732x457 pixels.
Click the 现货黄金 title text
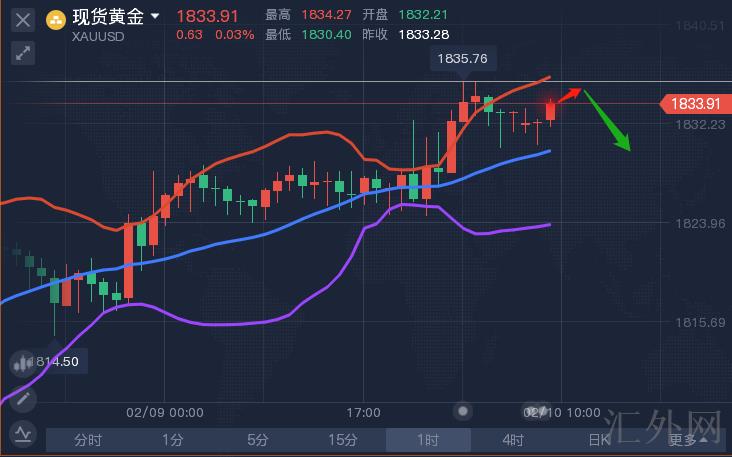pos(108,17)
